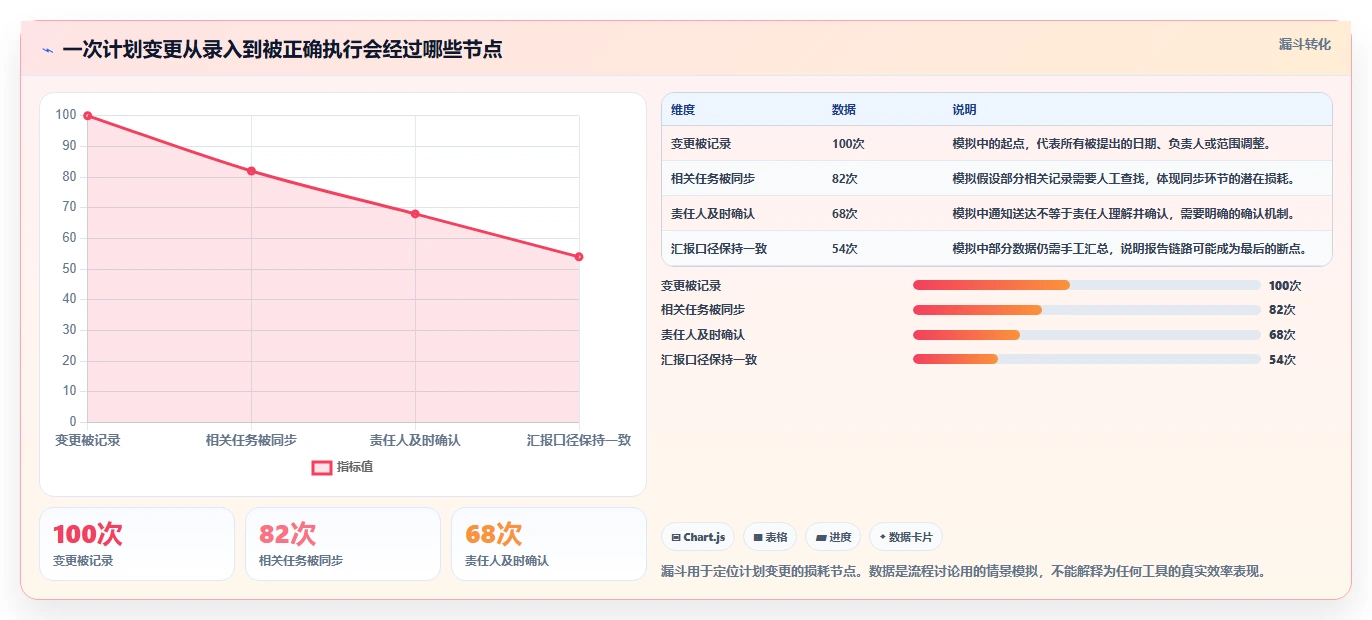Click the description starting 模拟假设部分相关记录
Viewport: 1372px width, 620px height.
click(x=1126, y=179)
